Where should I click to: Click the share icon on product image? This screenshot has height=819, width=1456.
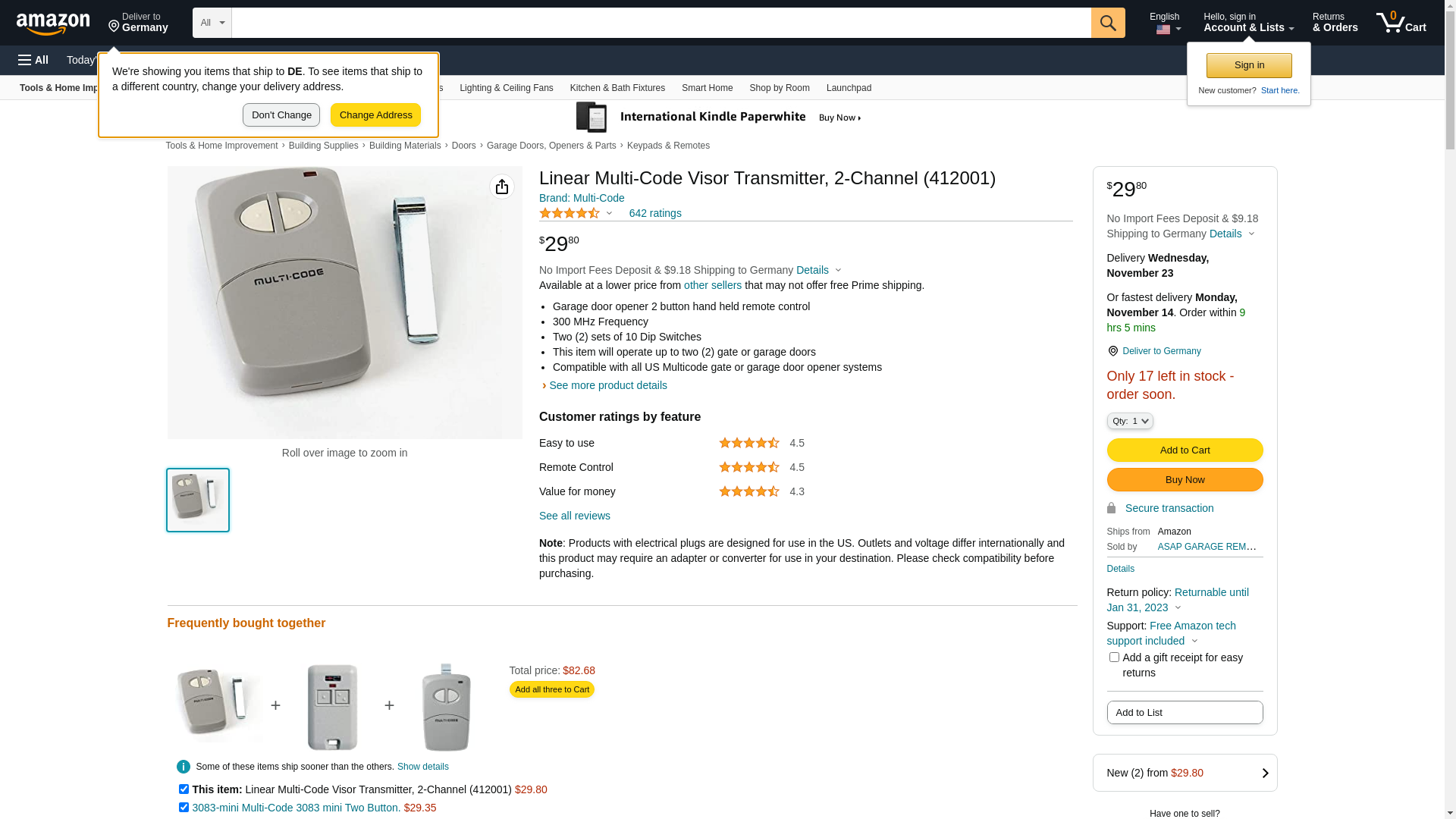pyautogui.click(x=502, y=187)
